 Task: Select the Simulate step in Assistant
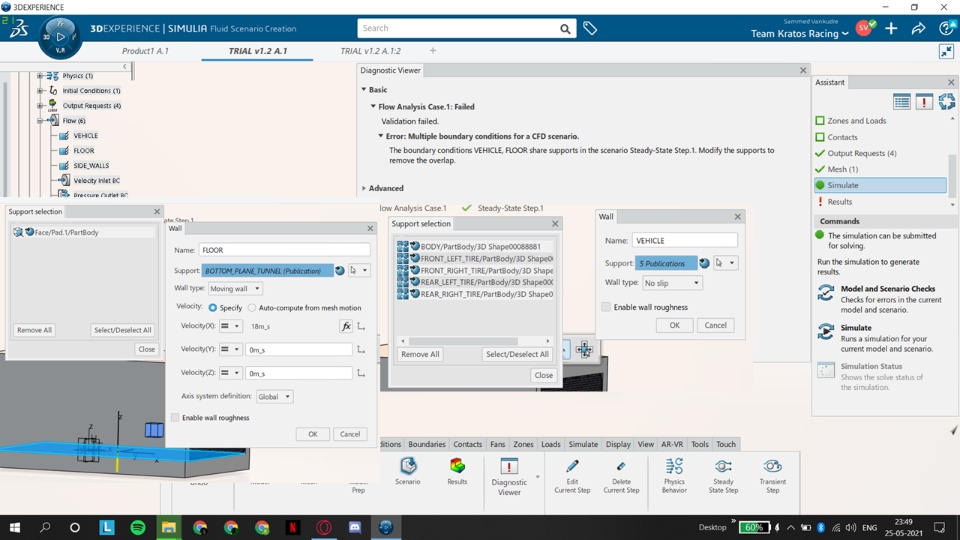[x=880, y=185]
